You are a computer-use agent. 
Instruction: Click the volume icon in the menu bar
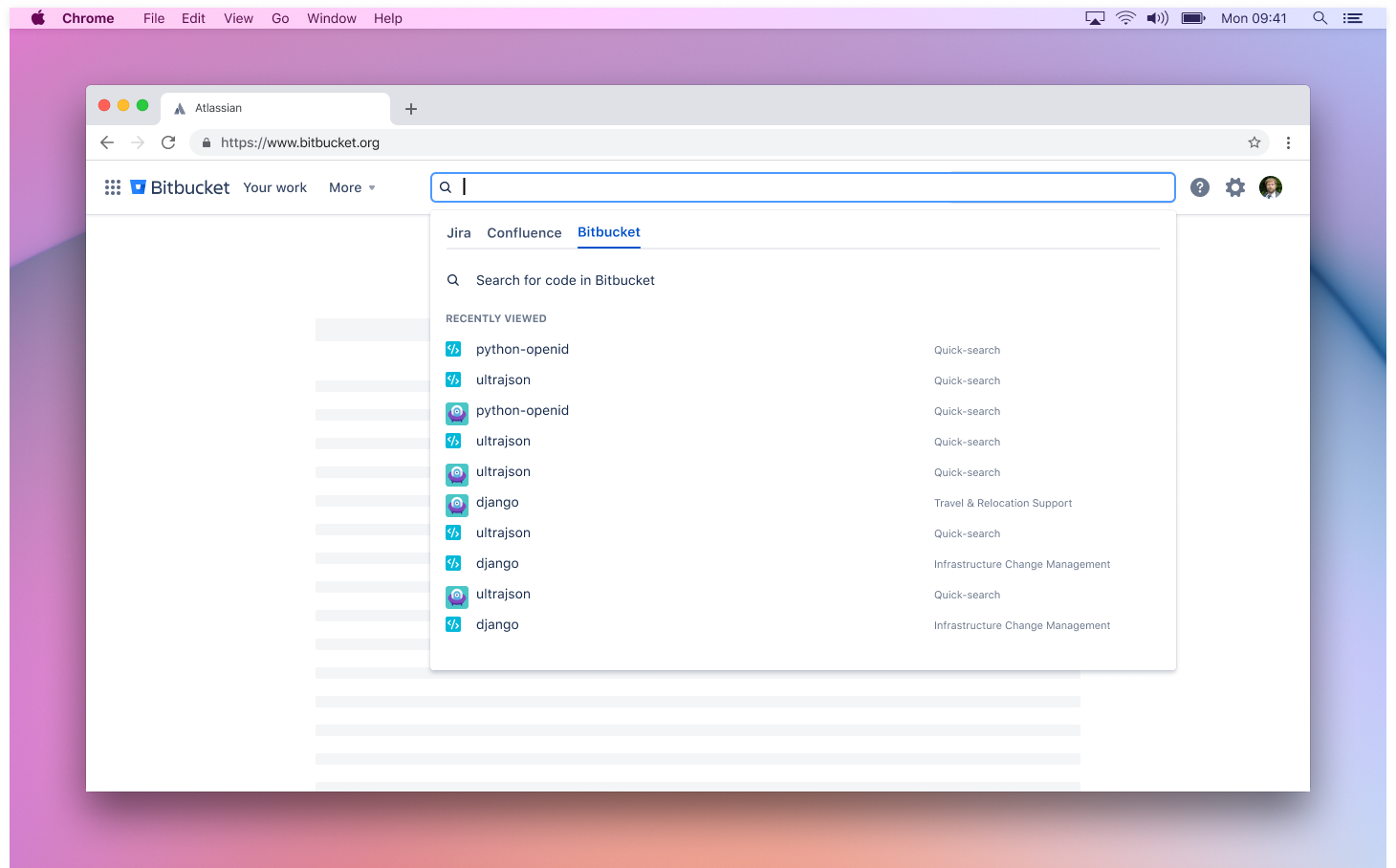(1158, 18)
